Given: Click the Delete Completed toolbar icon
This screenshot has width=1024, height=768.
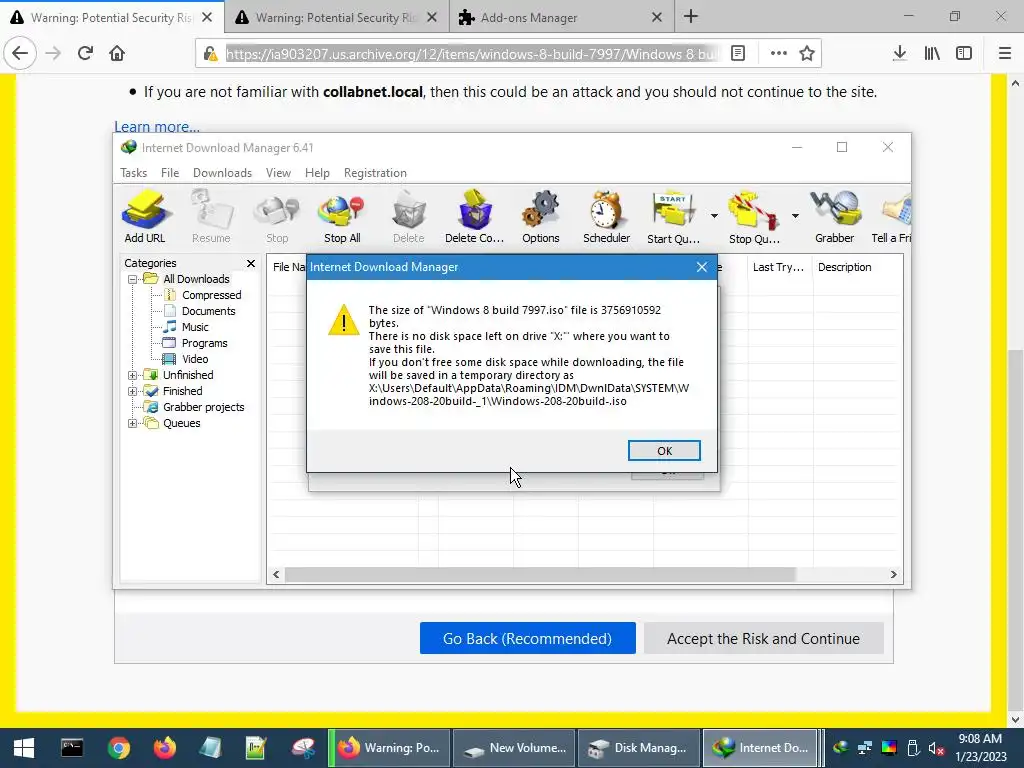Looking at the screenshot, I should coord(475,216).
